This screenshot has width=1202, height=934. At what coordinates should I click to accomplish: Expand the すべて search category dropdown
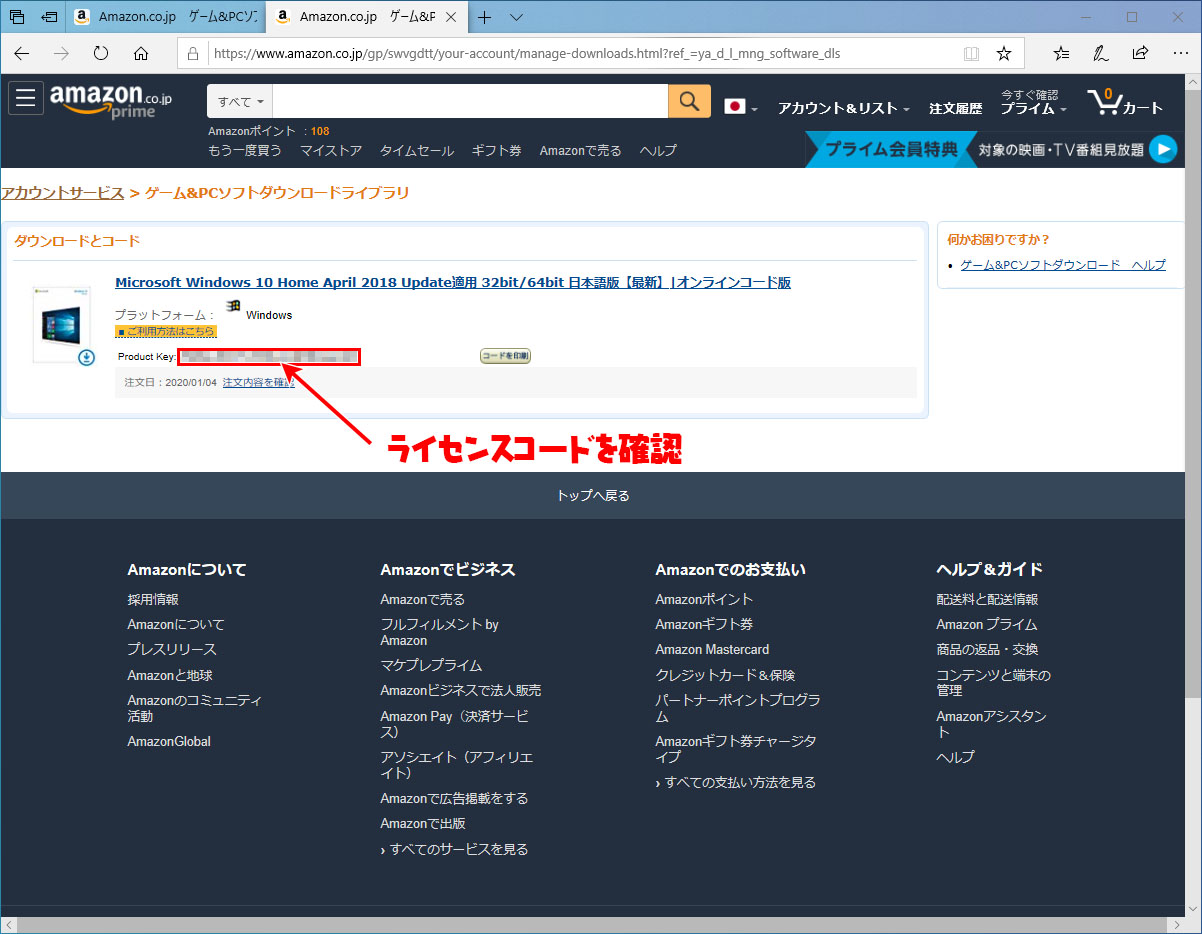[x=240, y=101]
